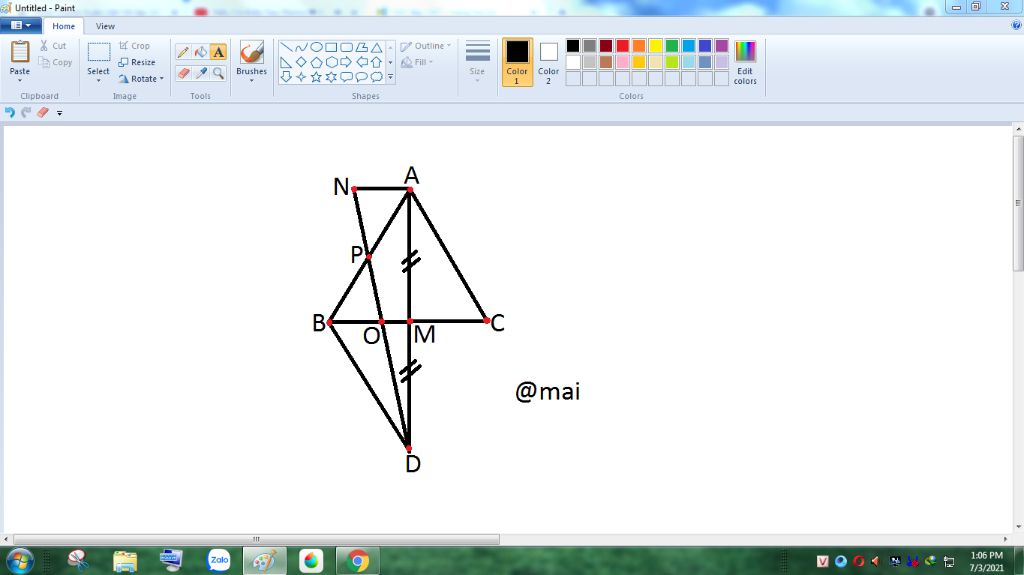
Task: Customize Quick Access Toolbar dropdown arrow
Action: [x=59, y=113]
